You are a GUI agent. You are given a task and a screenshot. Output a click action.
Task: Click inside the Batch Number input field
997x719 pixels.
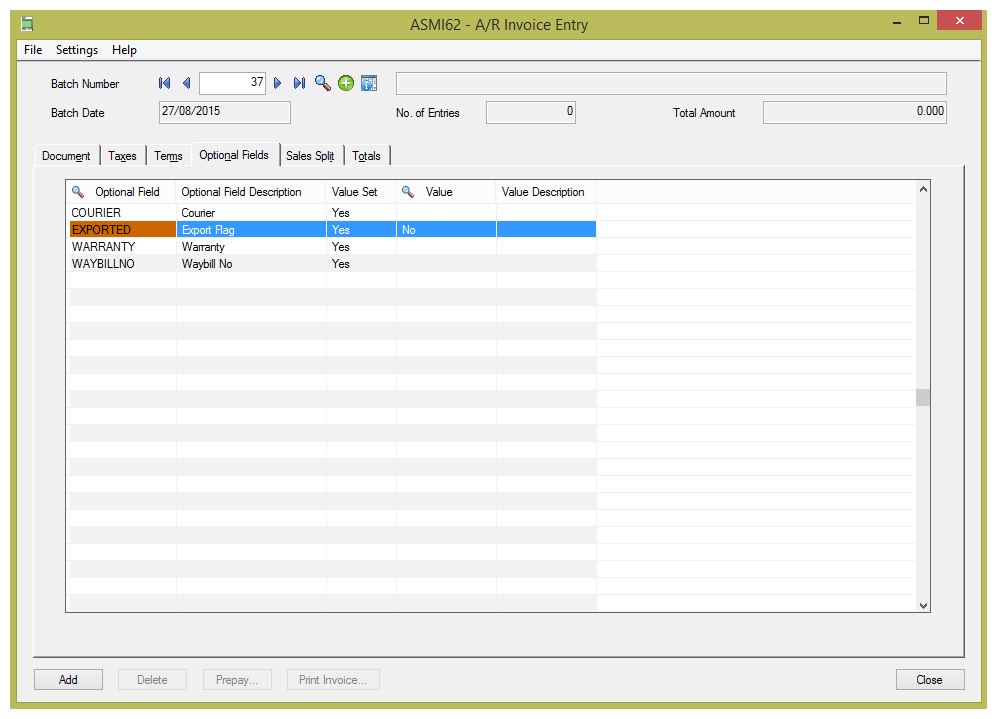coord(232,83)
